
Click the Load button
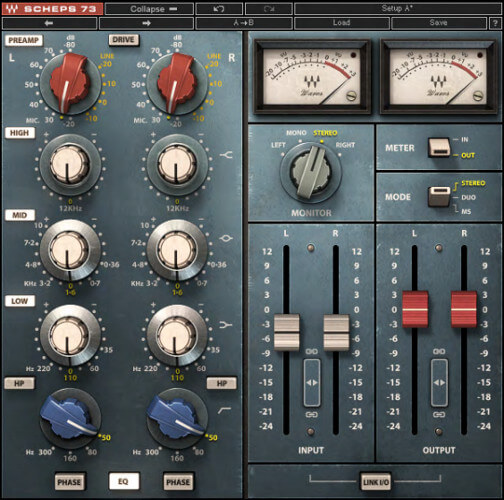[x=342, y=23]
